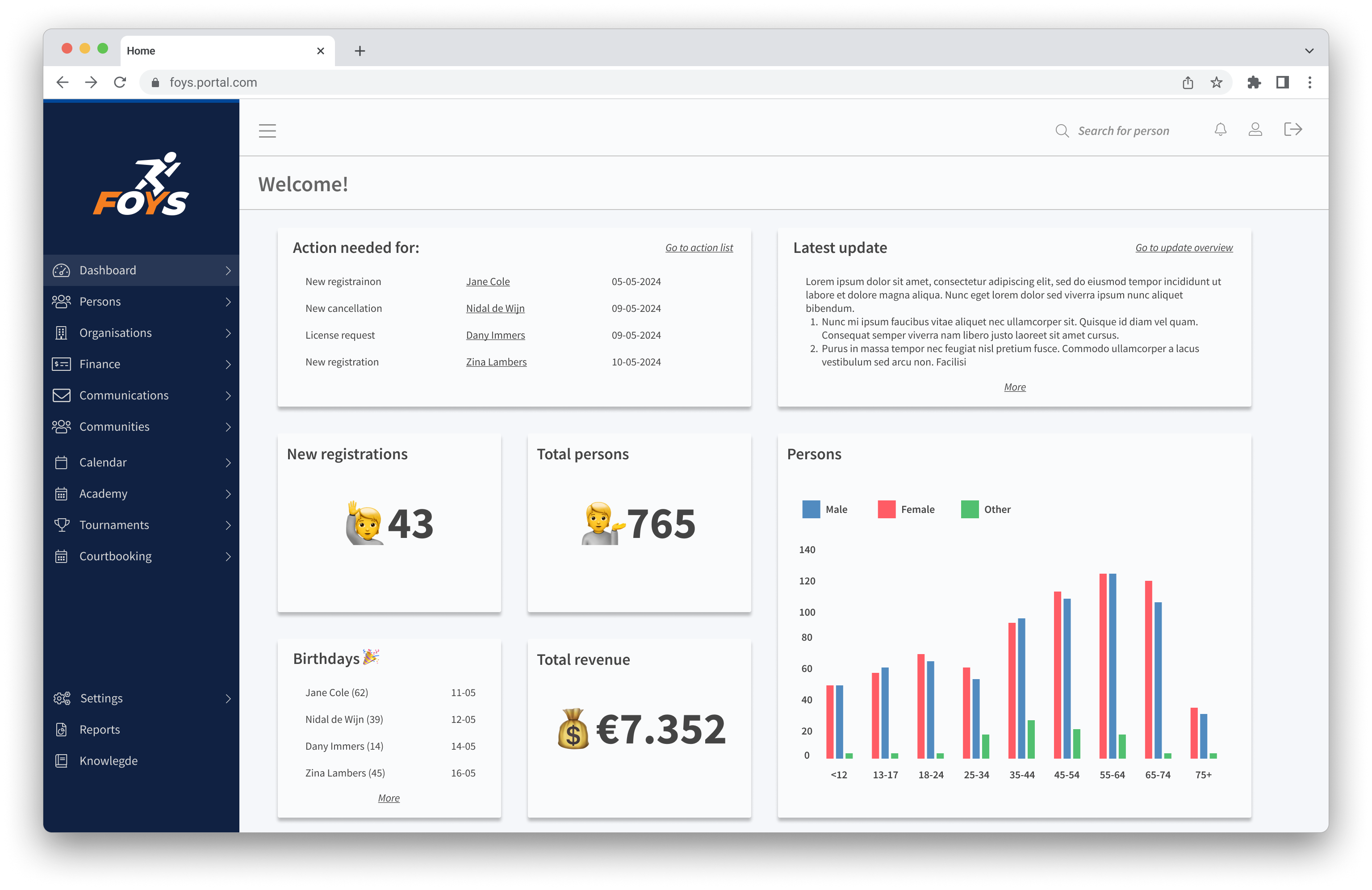Click the notification bell icon
1372x890 pixels.
pyautogui.click(x=1221, y=129)
